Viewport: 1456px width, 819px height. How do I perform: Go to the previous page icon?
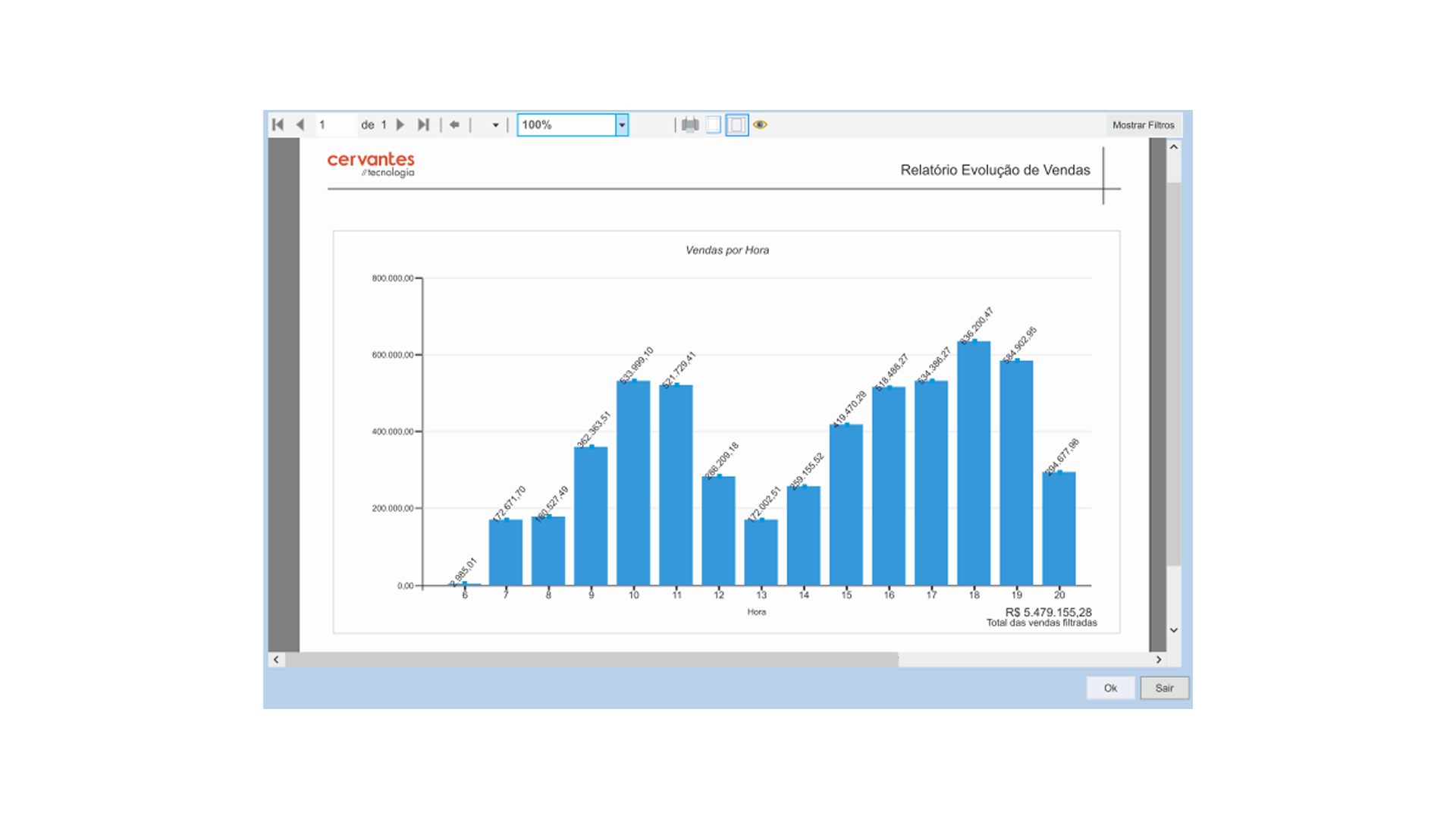point(300,124)
